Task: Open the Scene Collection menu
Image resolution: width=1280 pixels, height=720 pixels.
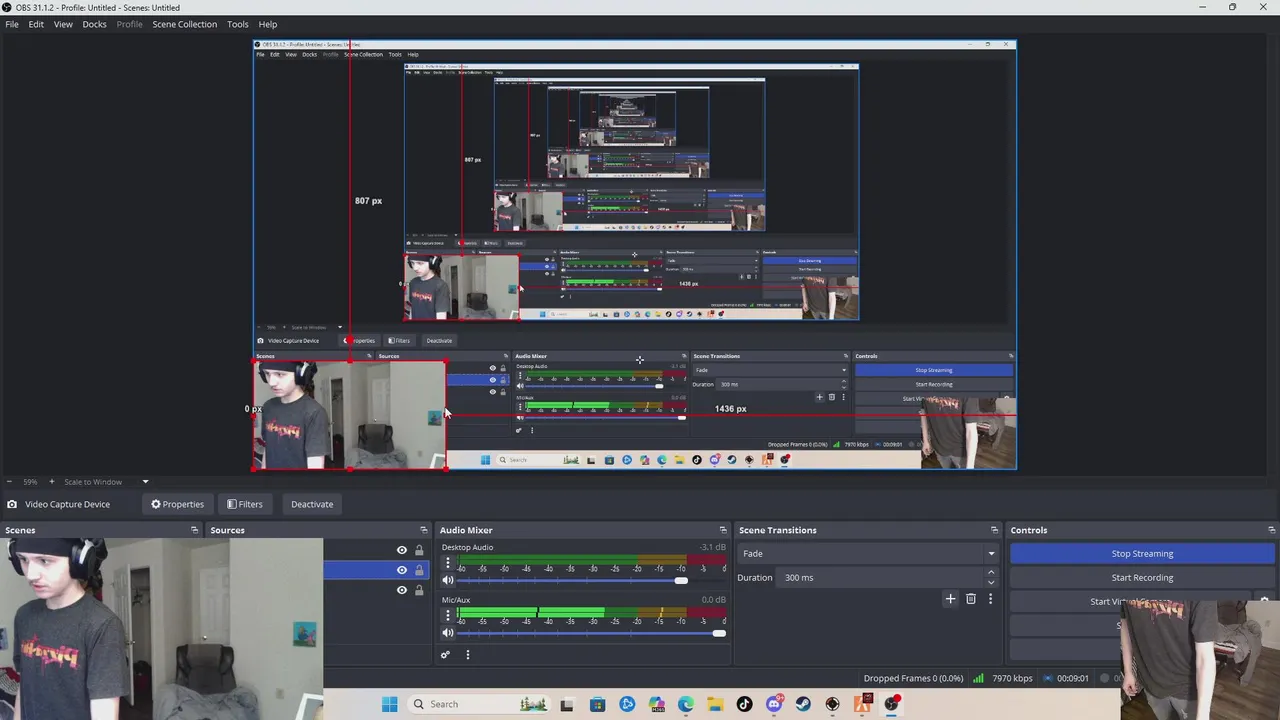Action: (184, 24)
